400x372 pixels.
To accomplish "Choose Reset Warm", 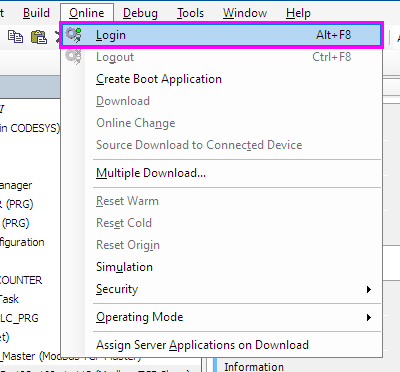I will 221,201.
